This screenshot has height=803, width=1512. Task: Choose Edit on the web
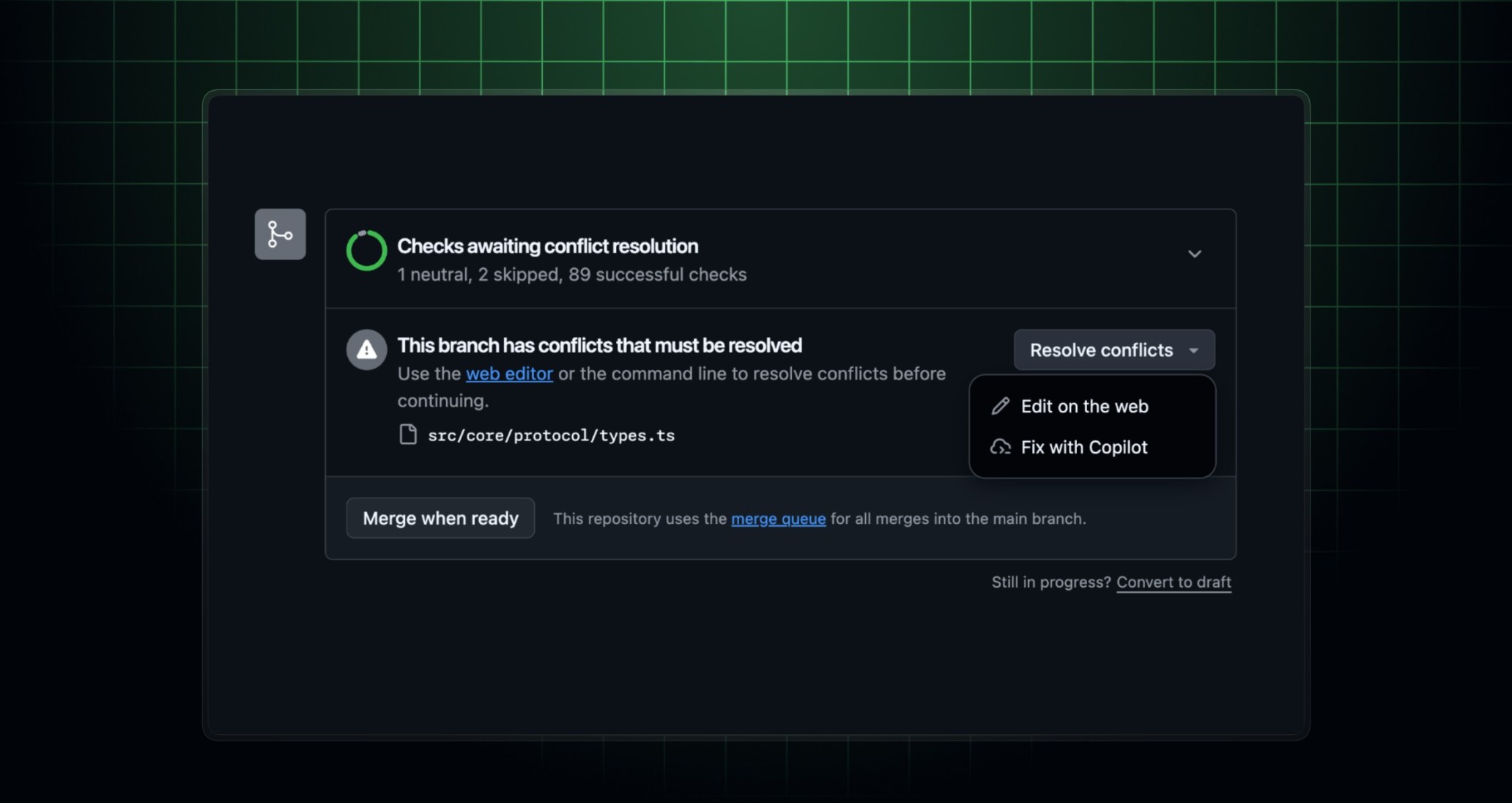click(x=1085, y=405)
